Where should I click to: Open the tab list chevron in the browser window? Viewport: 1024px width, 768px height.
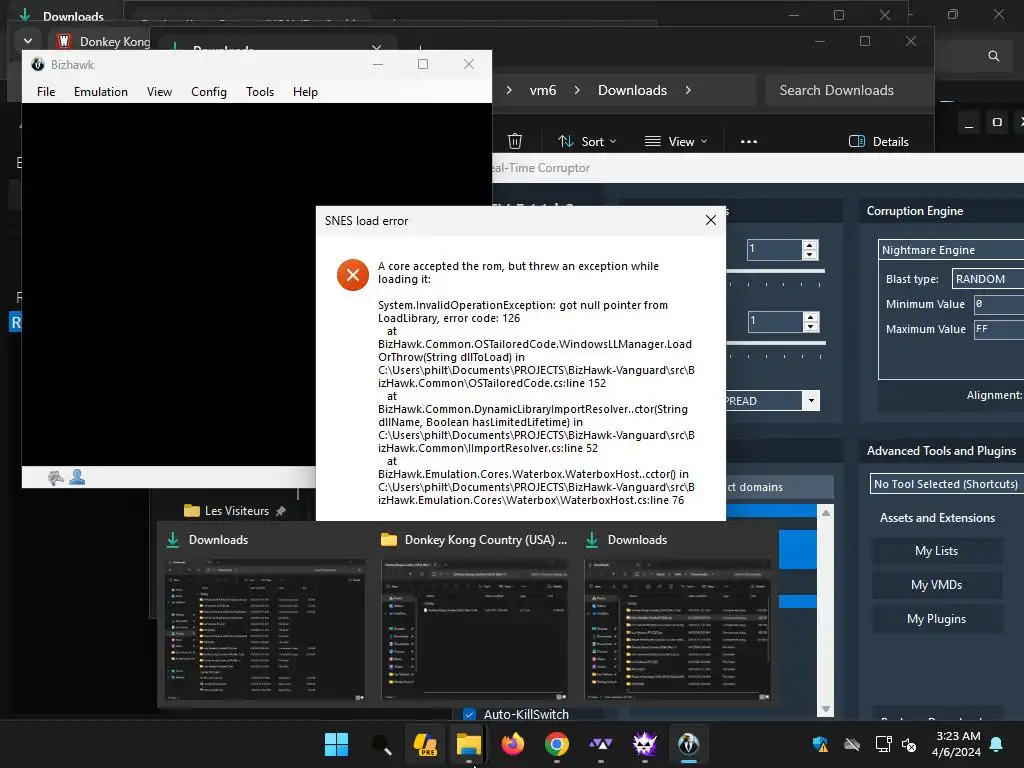(27, 40)
